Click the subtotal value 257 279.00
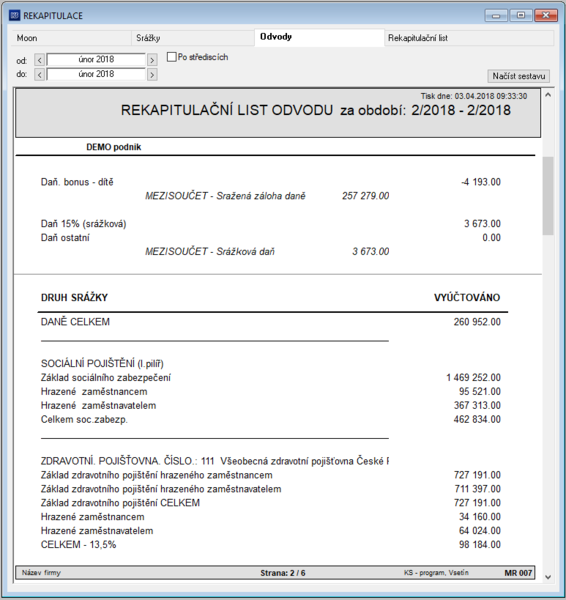This screenshot has width=566, height=600. [x=365, y=196]
